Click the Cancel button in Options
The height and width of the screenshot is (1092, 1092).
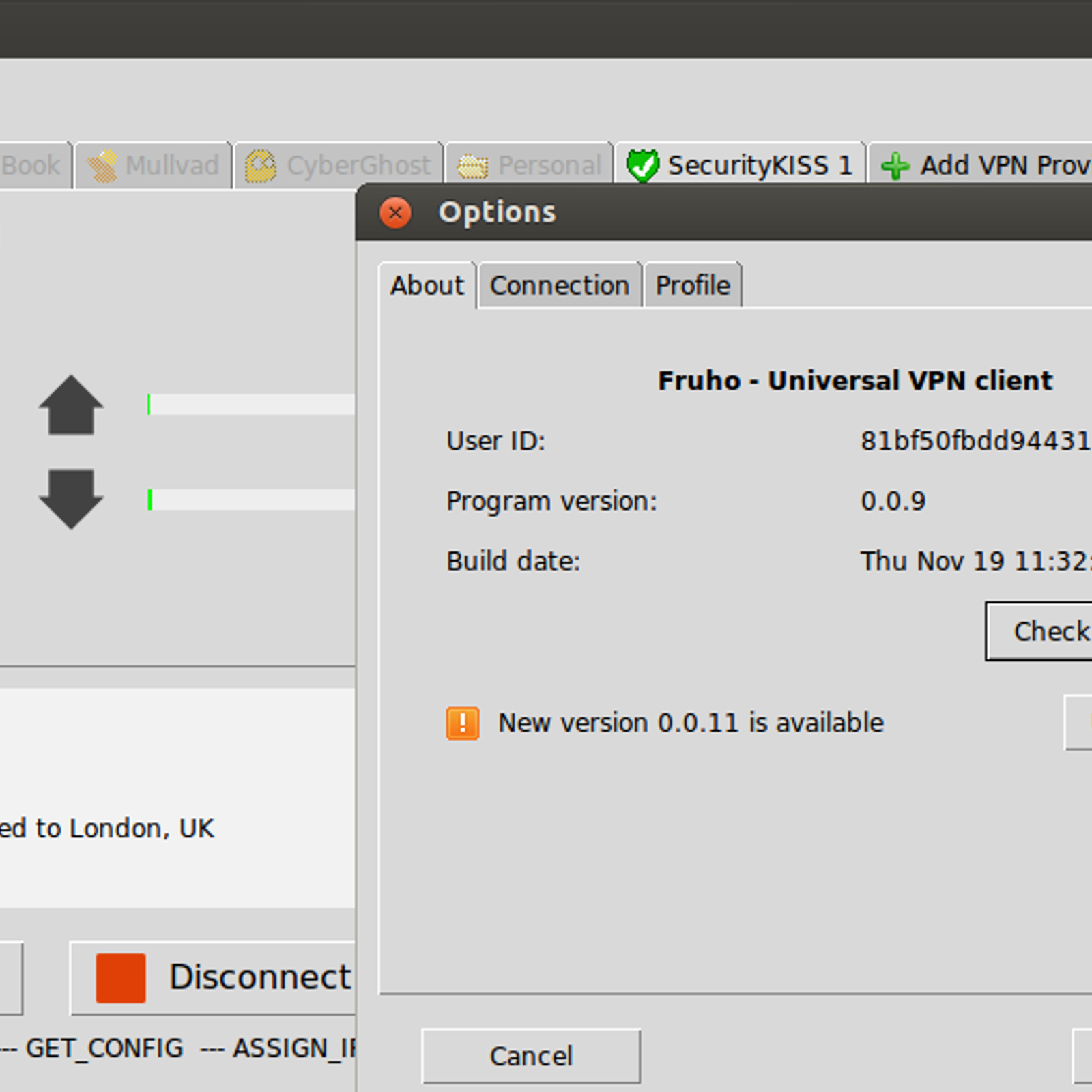click(x=531, y=1057)
